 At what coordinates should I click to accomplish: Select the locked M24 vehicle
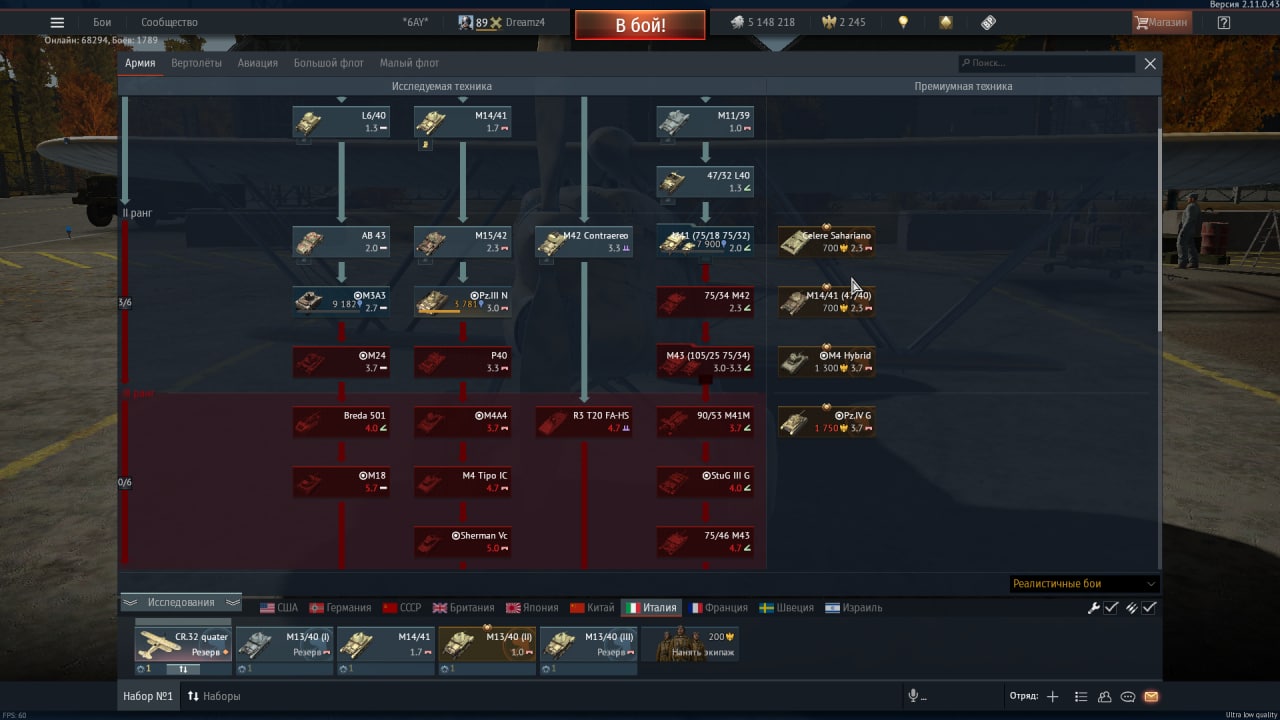coord(341,362)
